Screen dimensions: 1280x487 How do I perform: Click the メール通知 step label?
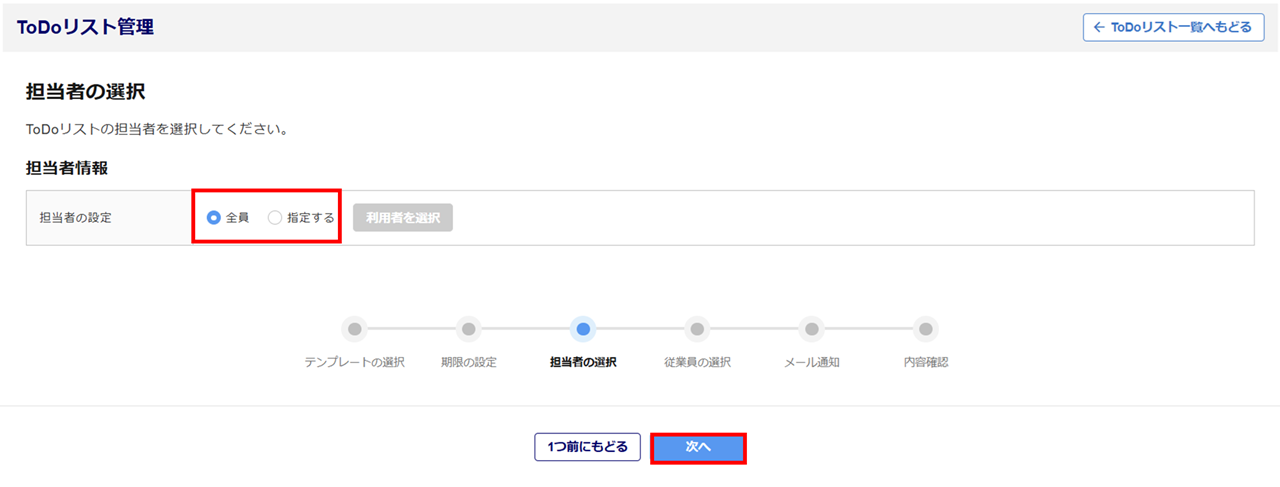(812, 362)
